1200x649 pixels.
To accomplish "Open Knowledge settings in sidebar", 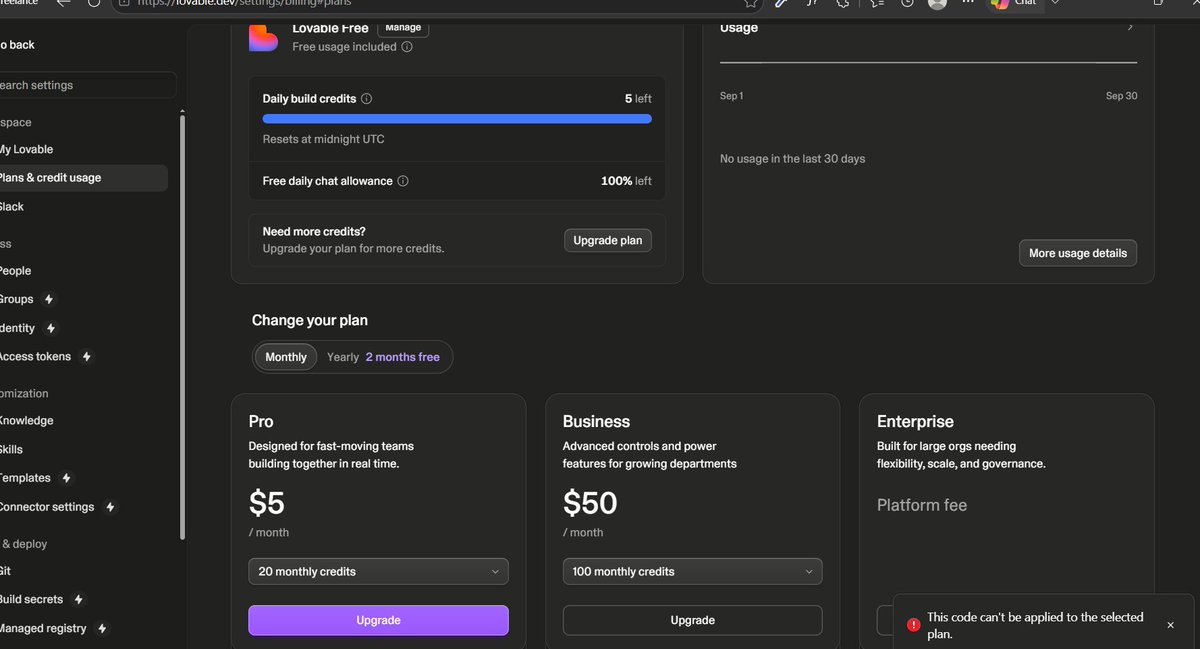I will pos(27,421).
